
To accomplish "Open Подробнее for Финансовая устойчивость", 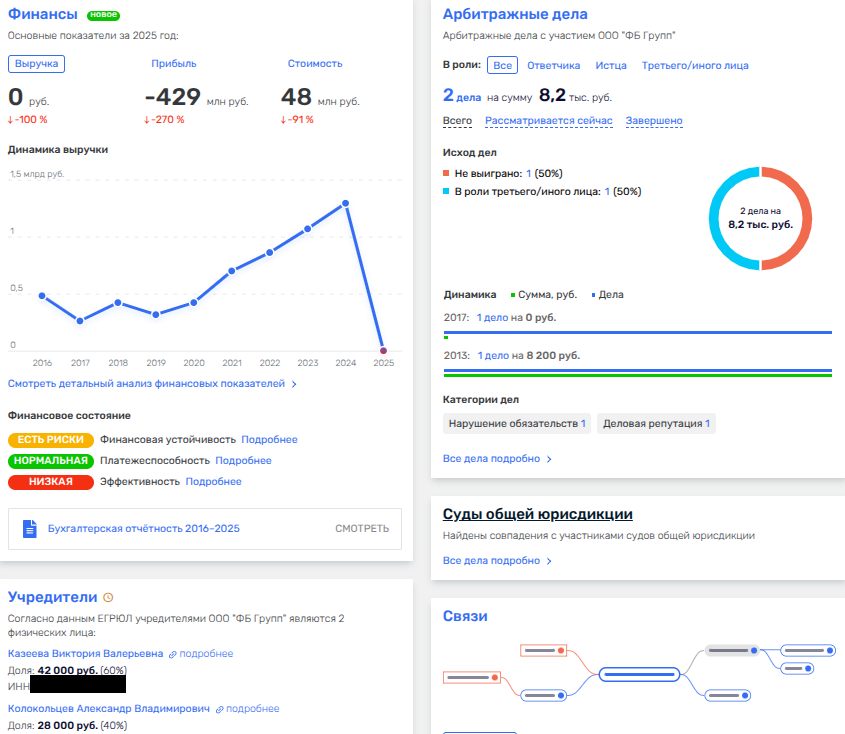I will click(269, 439).
